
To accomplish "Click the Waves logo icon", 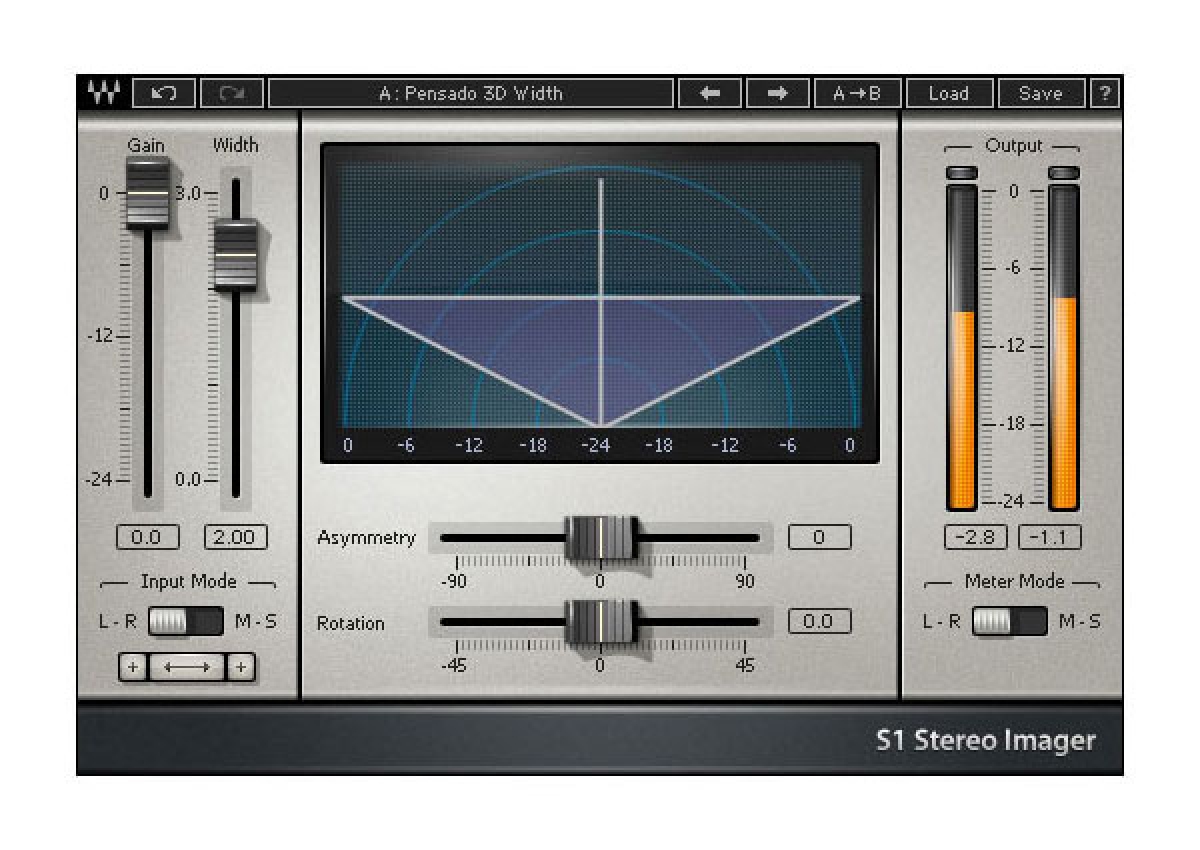I will click(x=103, y=93).
